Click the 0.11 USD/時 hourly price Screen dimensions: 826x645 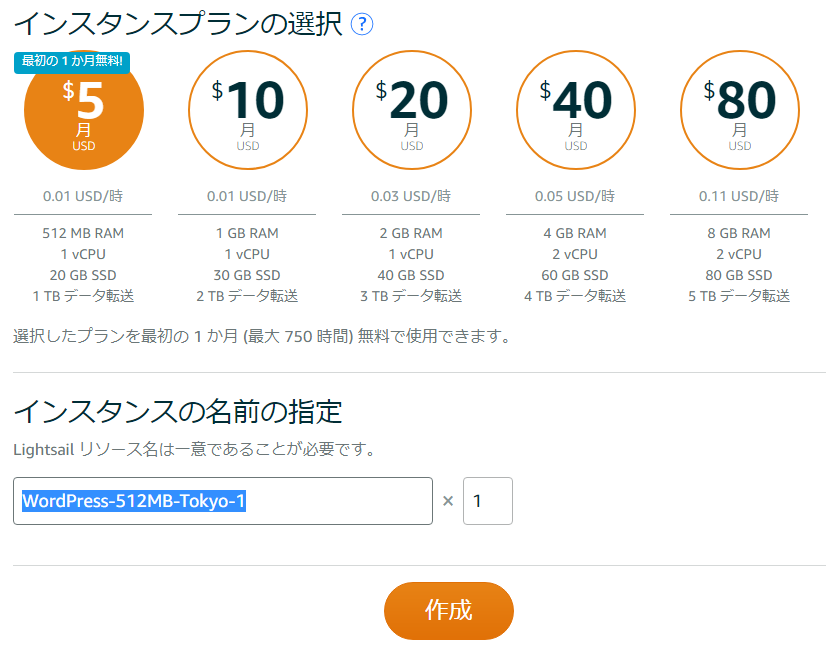[x=739, y=196]
